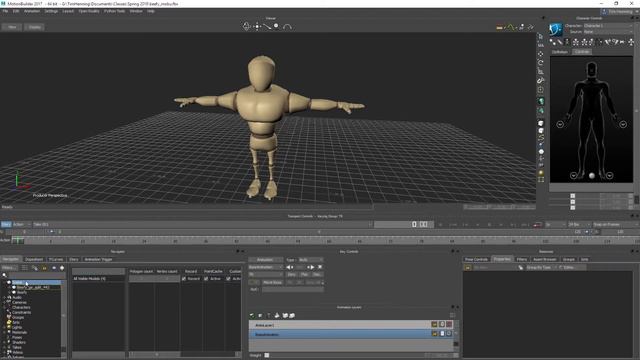
Task: Toggle the Record checkbox in models table
Action: coord(184,279)
